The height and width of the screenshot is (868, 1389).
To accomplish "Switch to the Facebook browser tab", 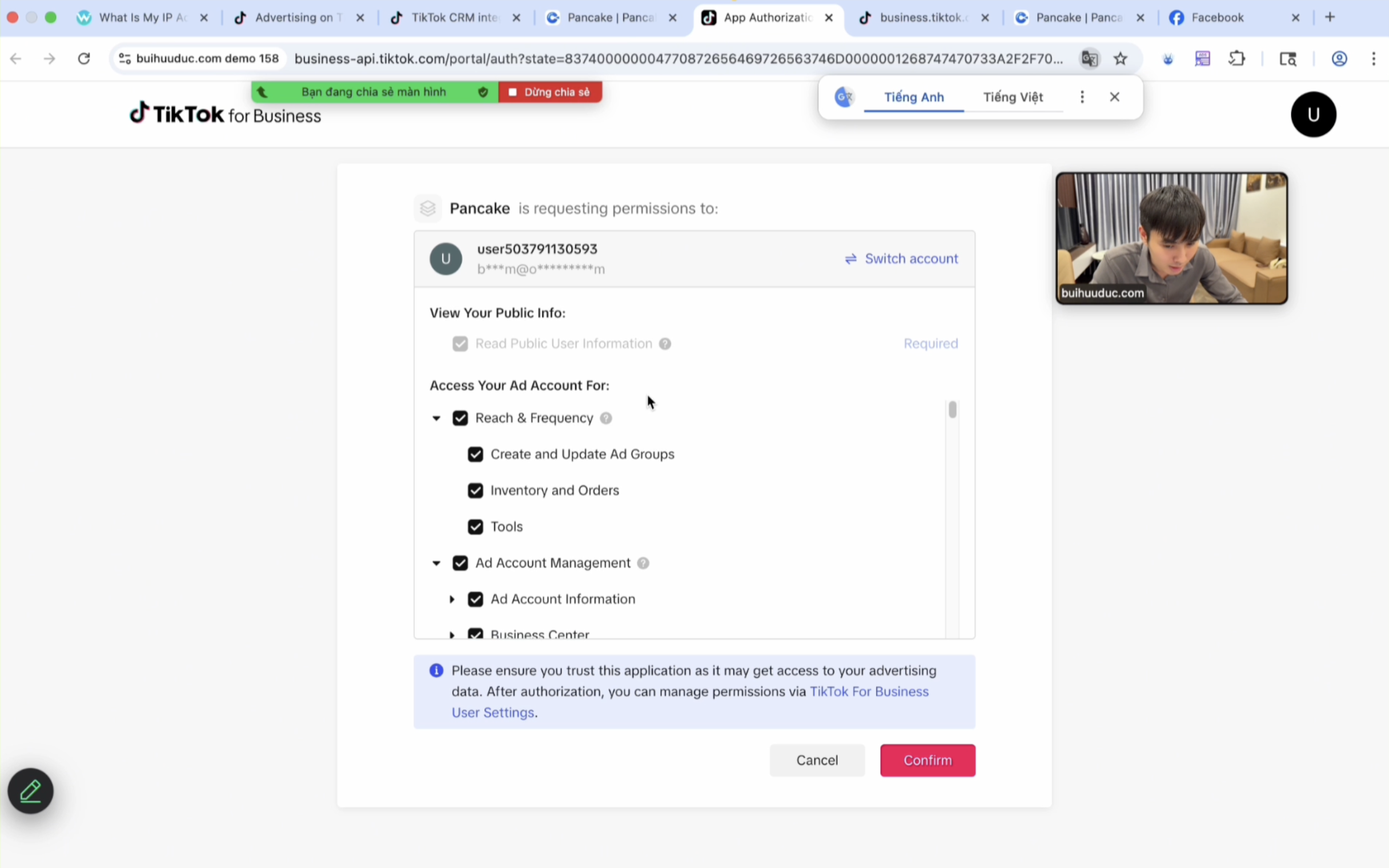I will pos(1217,18).
